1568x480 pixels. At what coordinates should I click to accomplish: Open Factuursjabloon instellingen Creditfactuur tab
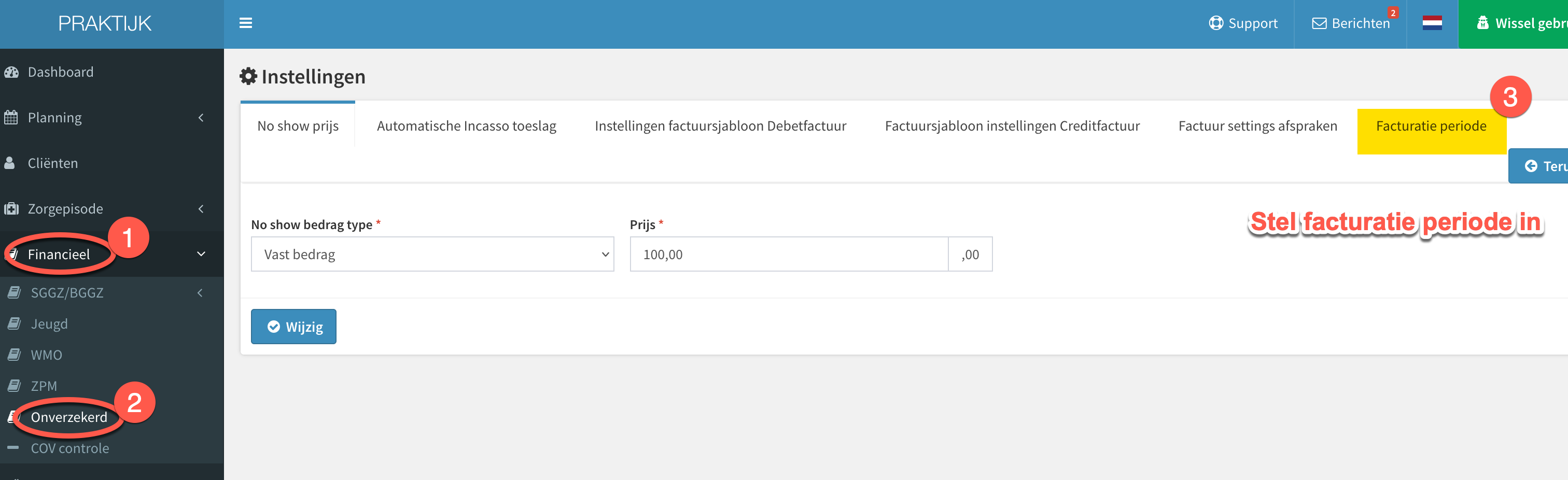pos(1012,126)
